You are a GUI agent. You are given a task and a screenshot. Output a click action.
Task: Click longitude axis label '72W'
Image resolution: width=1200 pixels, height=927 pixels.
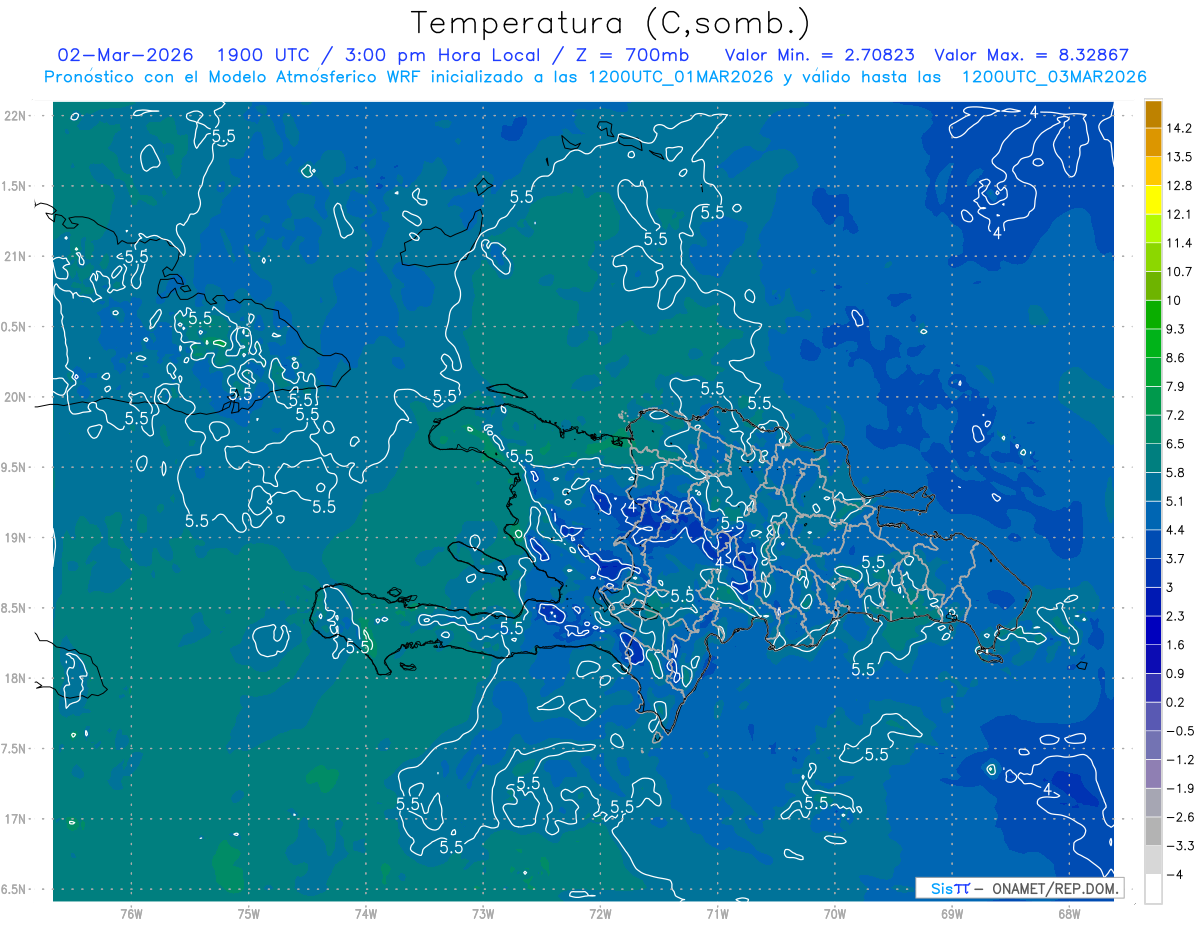pyautogui.click(x=600, y=912)
